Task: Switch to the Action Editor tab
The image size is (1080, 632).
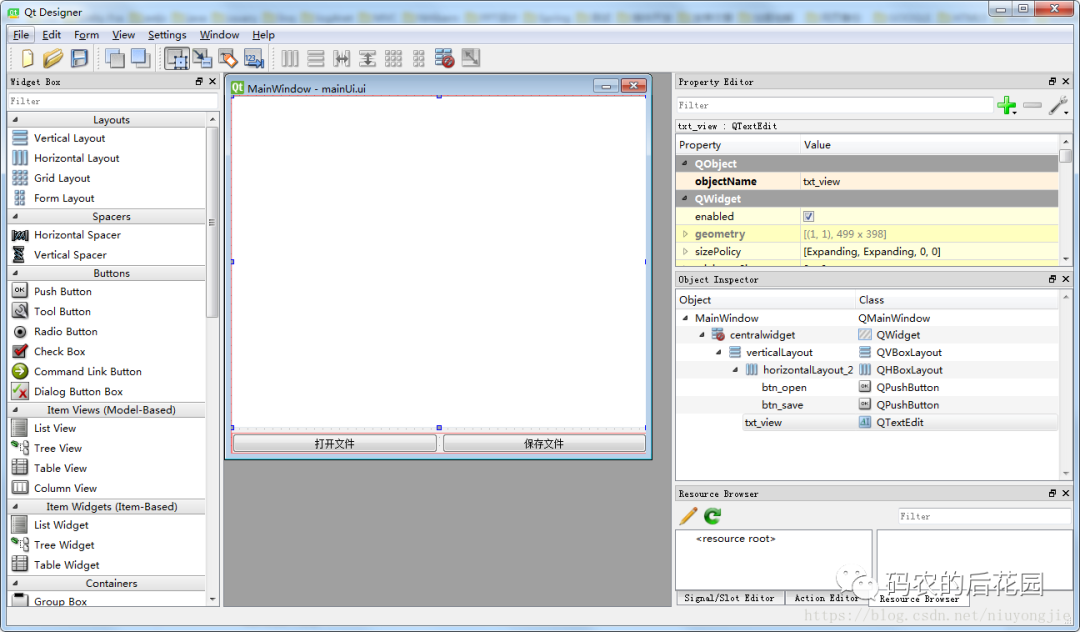Action: (826, 598)
